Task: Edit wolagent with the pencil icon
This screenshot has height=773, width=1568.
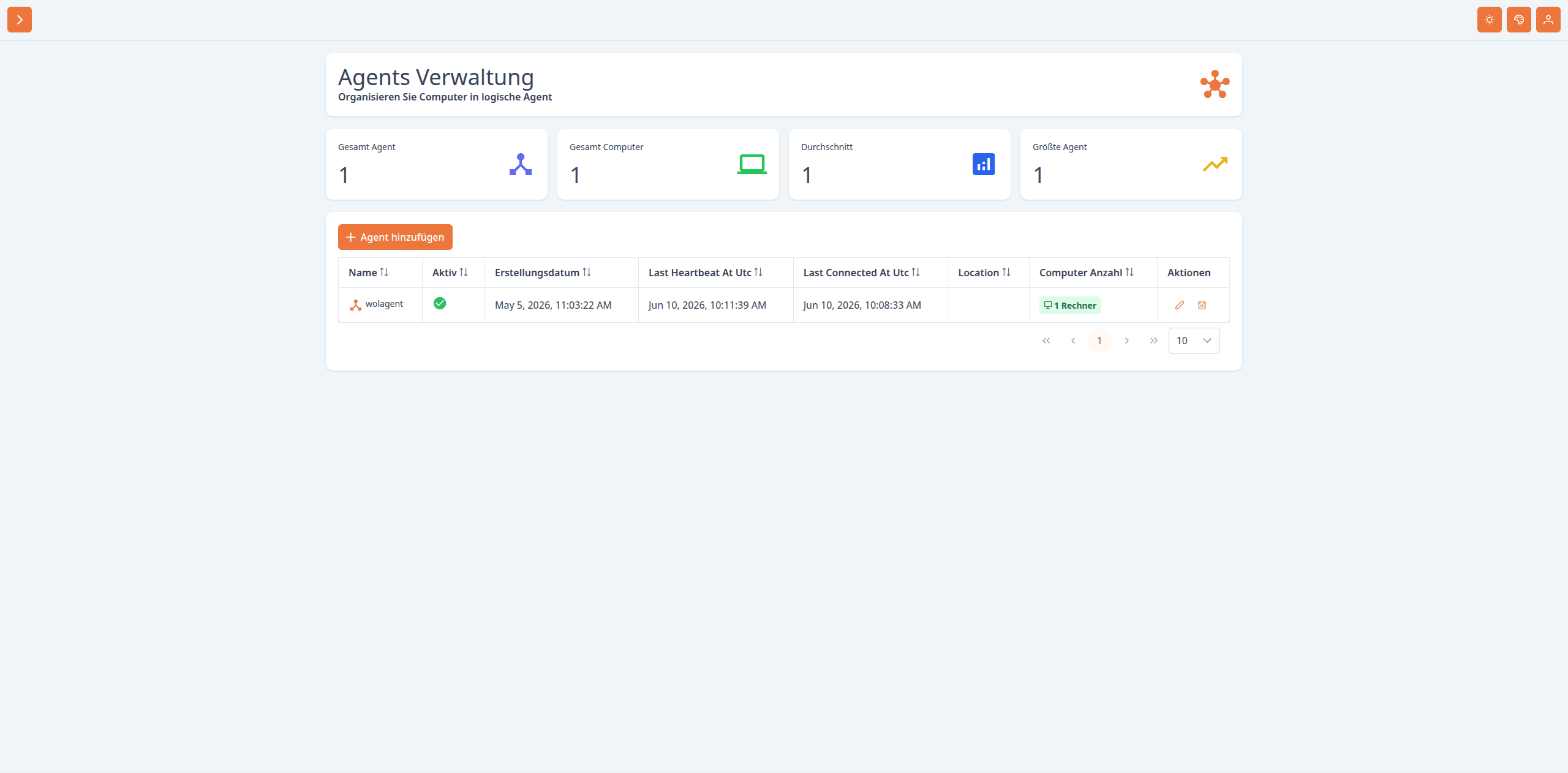Action: 1180,305
